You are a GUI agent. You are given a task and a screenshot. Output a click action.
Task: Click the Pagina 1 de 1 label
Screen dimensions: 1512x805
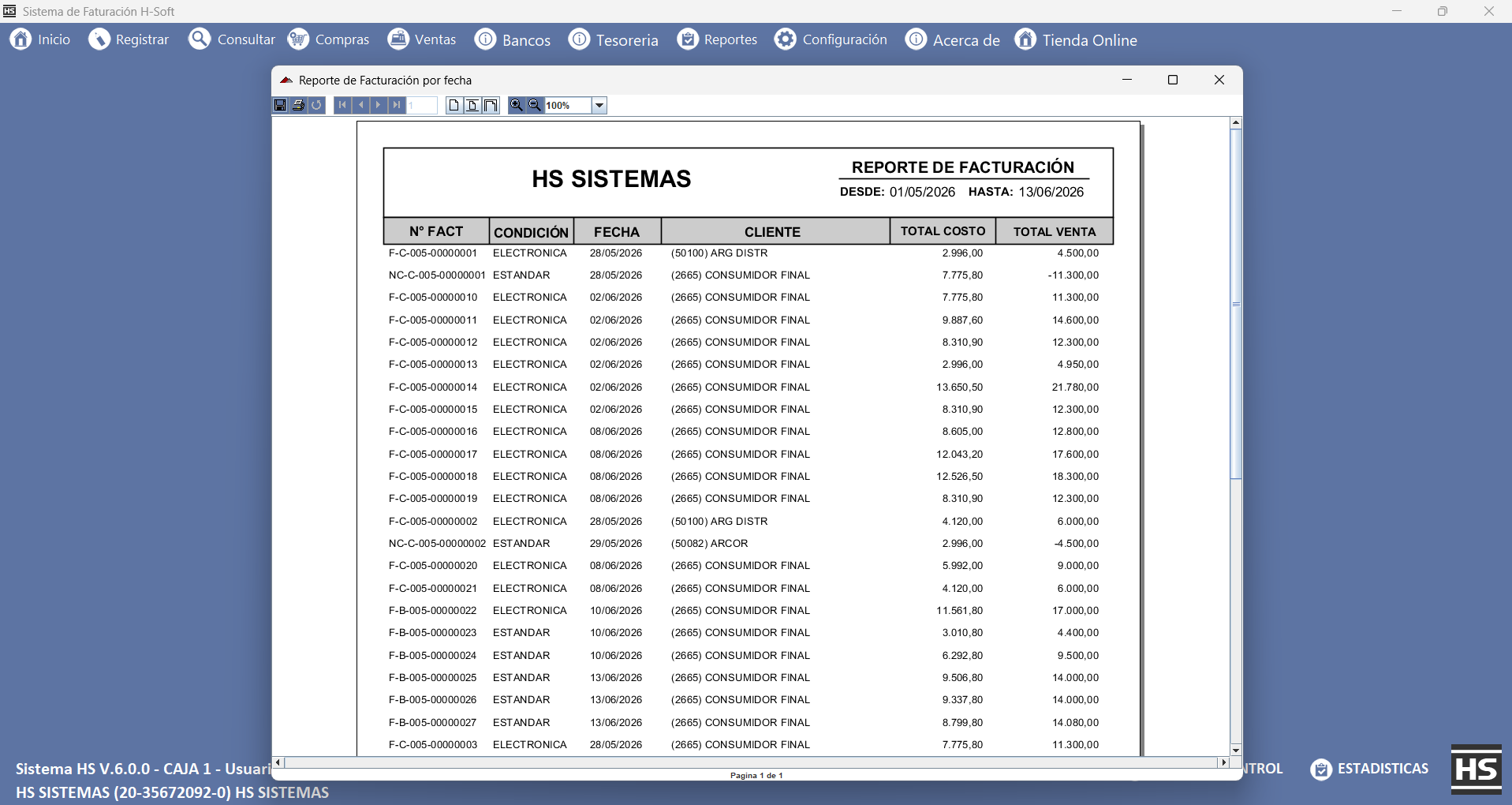(x=756, y=775)
